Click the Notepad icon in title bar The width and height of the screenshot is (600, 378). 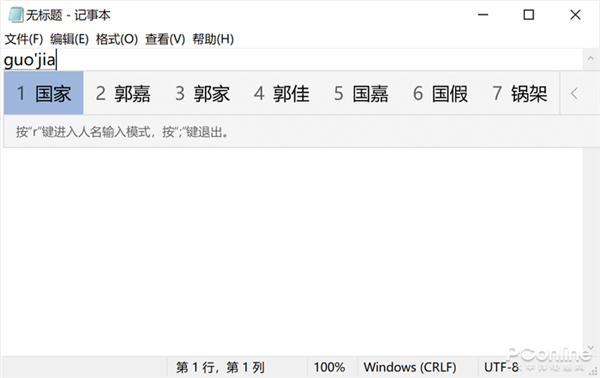16,15
